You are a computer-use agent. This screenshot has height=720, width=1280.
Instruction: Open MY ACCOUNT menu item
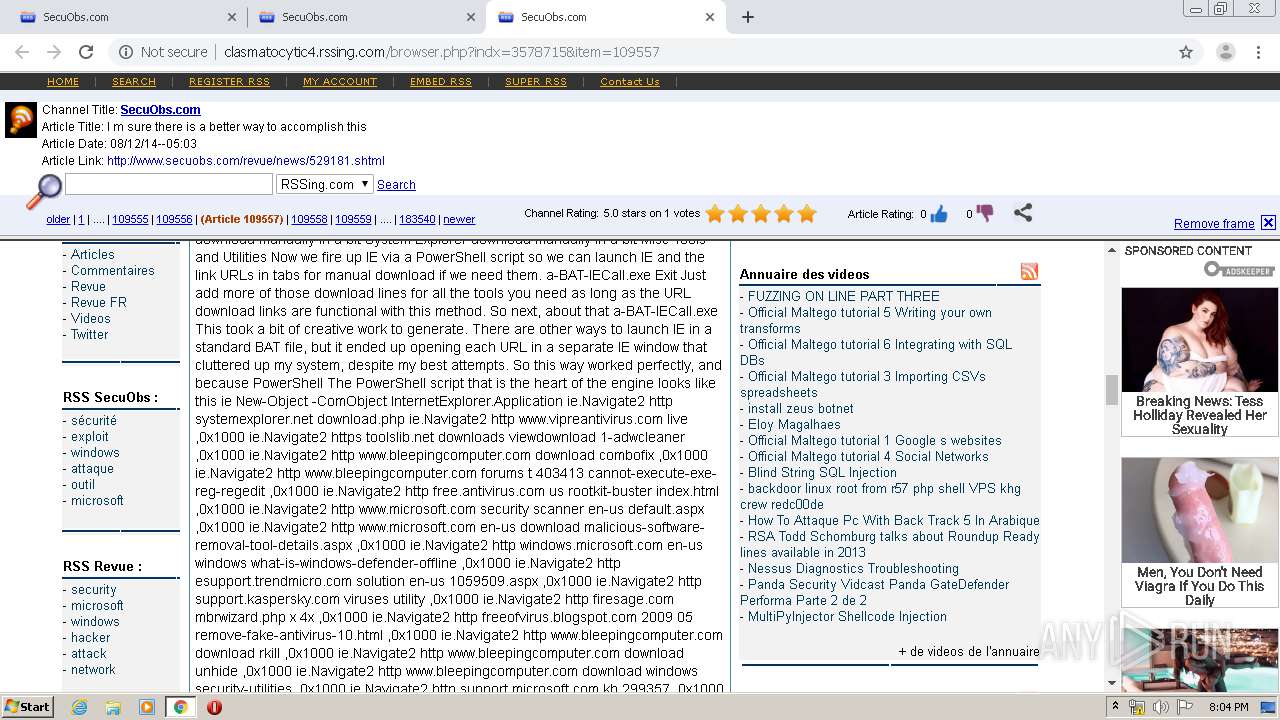340,82
